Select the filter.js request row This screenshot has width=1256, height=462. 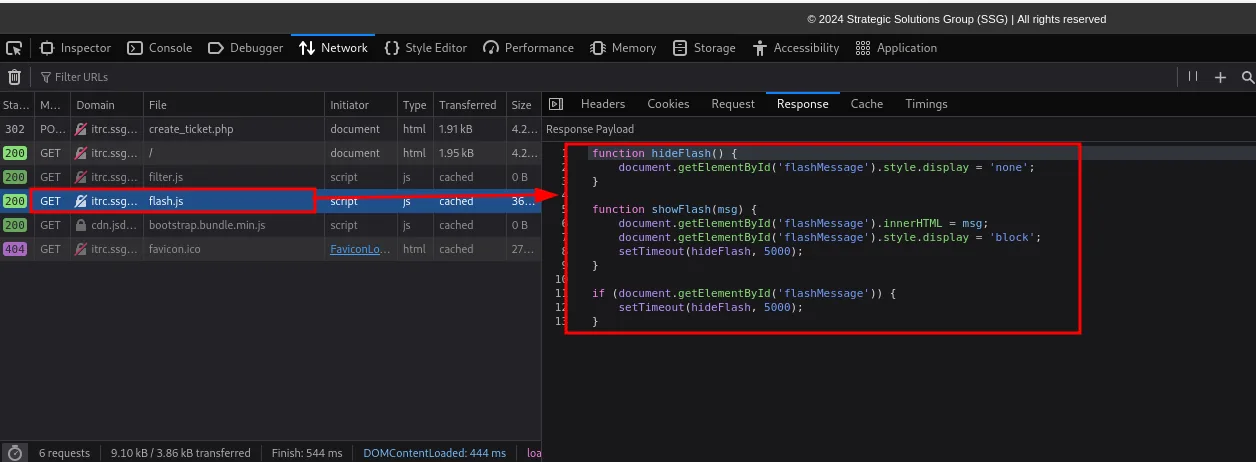(x=270, y=177)
